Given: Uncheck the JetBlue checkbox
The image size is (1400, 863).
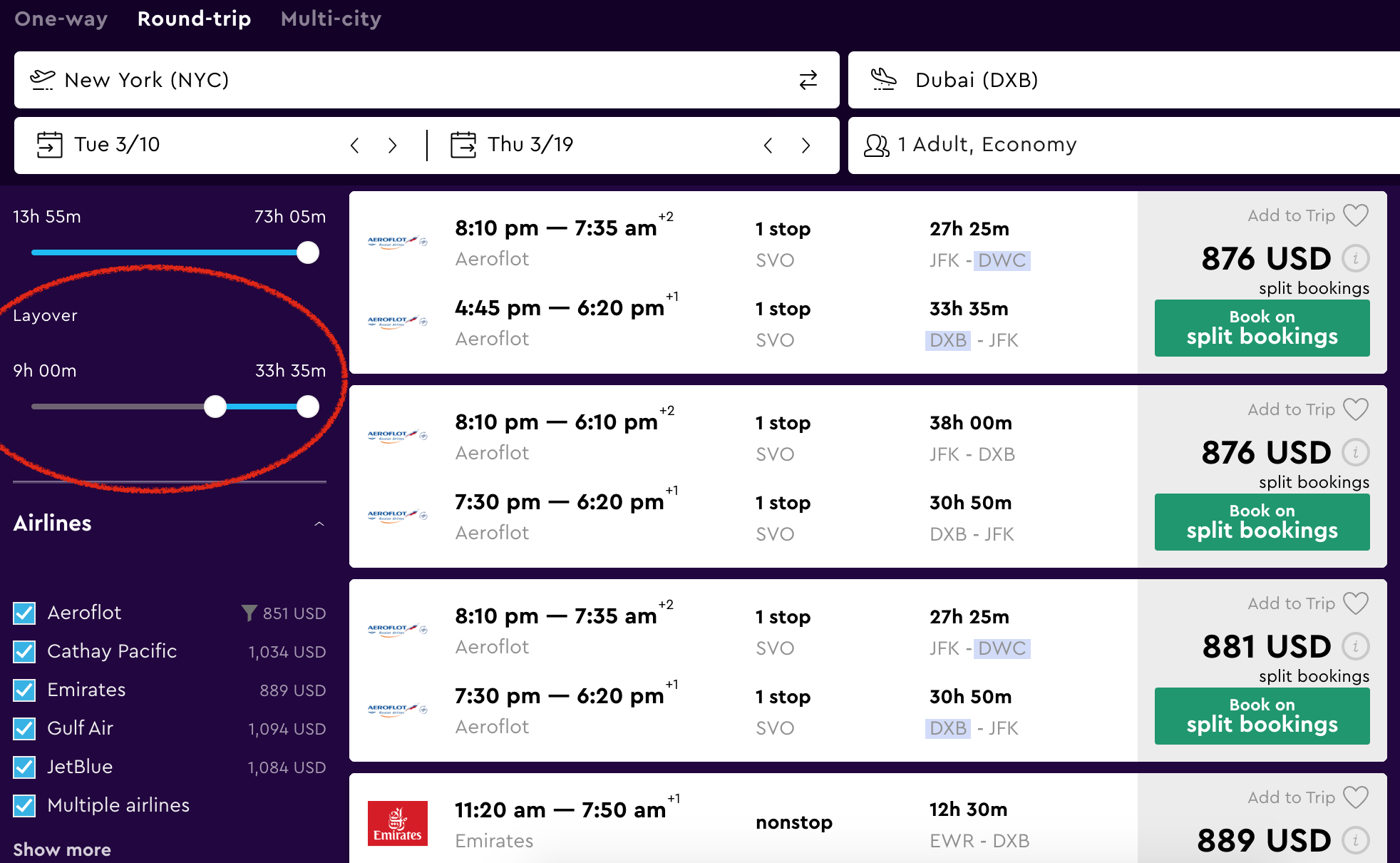Looking at the screenshot, I should coord(24,767).
